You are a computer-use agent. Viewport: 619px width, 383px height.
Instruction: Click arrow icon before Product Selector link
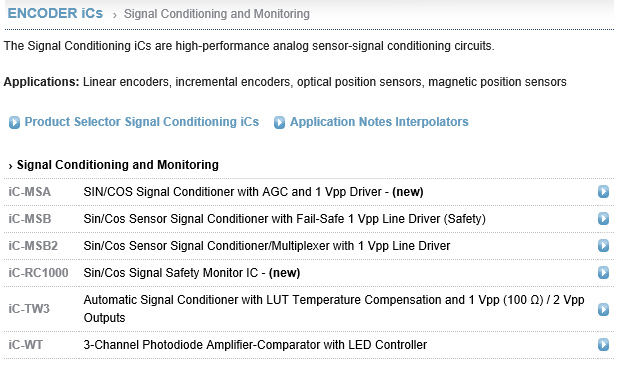pyautogui.click(x=14, y=122)
